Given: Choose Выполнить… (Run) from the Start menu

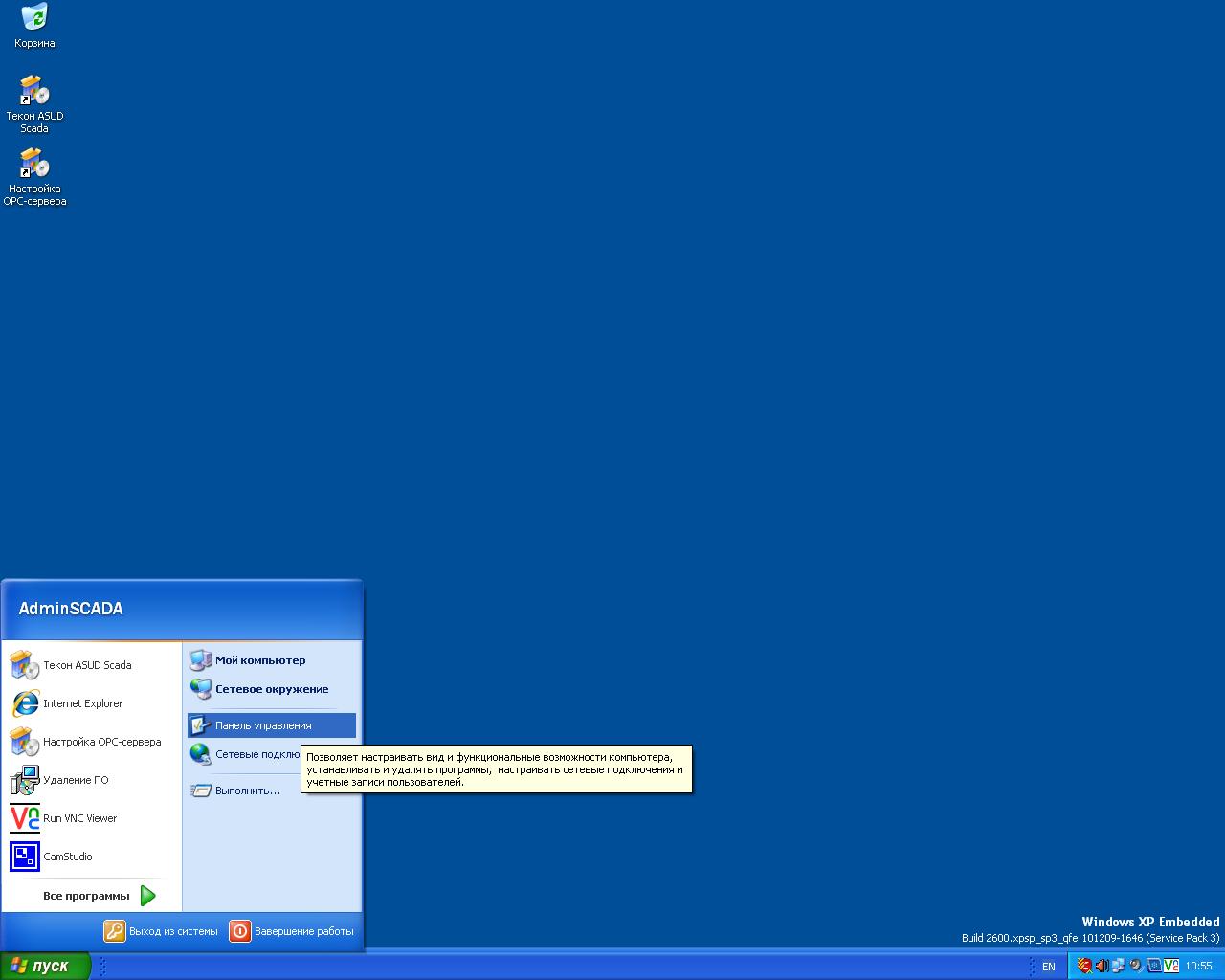Looking at the screenshot, I should click(247, 791).
